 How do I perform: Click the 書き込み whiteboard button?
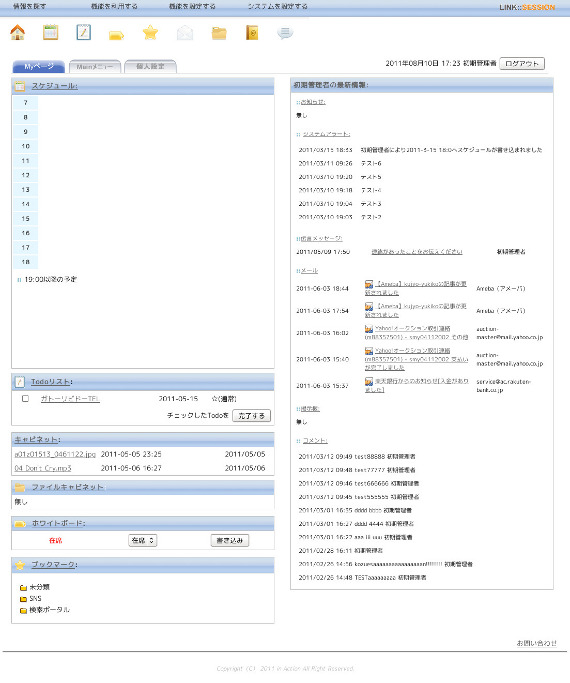(230, 540)
